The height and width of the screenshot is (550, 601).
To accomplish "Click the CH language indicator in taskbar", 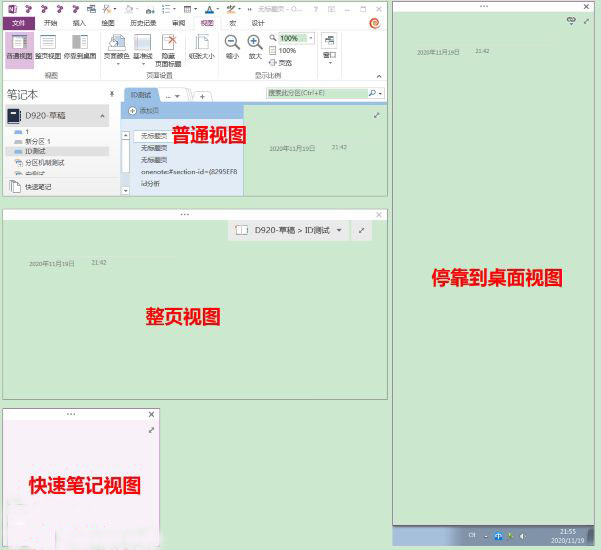I will pyautogui.click(x=472, y=535).
